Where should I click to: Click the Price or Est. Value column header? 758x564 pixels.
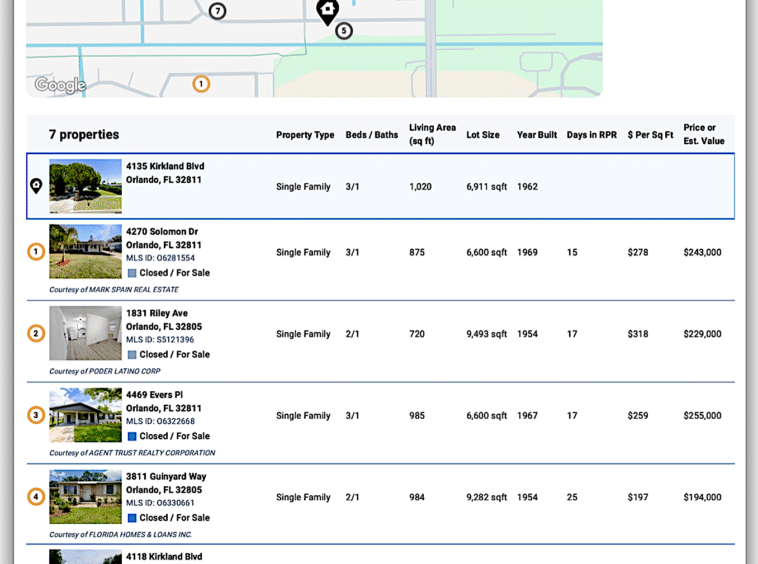click(704, 134)
